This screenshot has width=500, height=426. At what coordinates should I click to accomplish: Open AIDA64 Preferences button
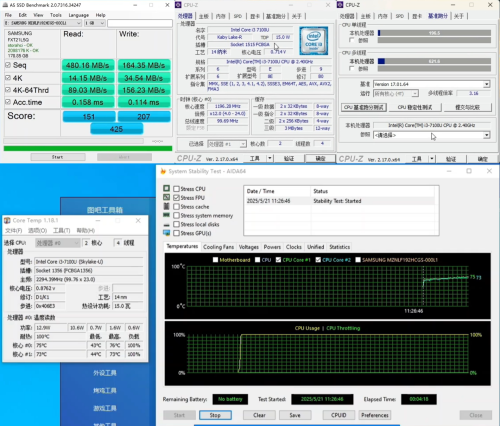375,415
